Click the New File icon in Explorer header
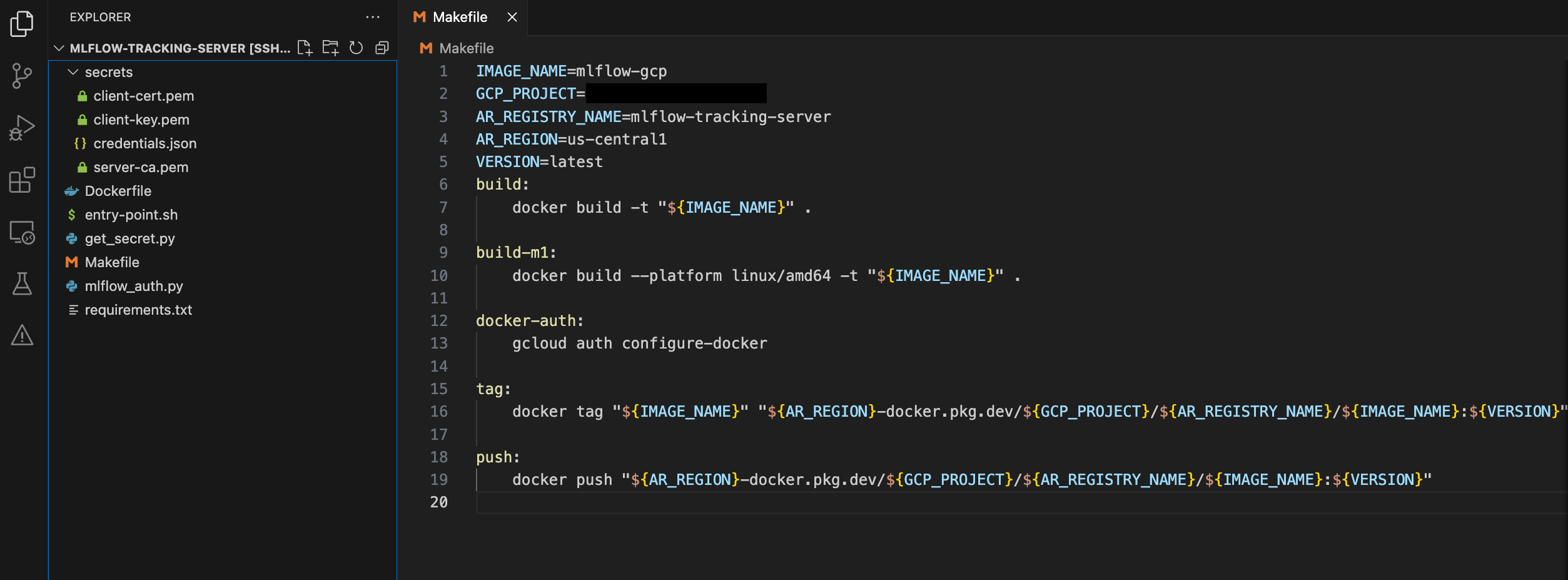Image resolution: width=1568 pixels, height=580 pixels. [305, 48]
